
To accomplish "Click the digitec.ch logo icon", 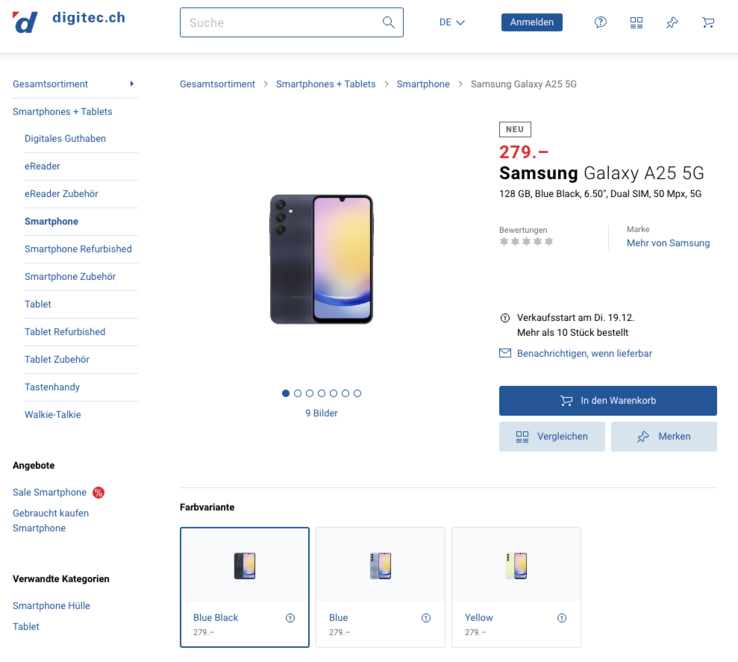I will [x=26, y=22].
